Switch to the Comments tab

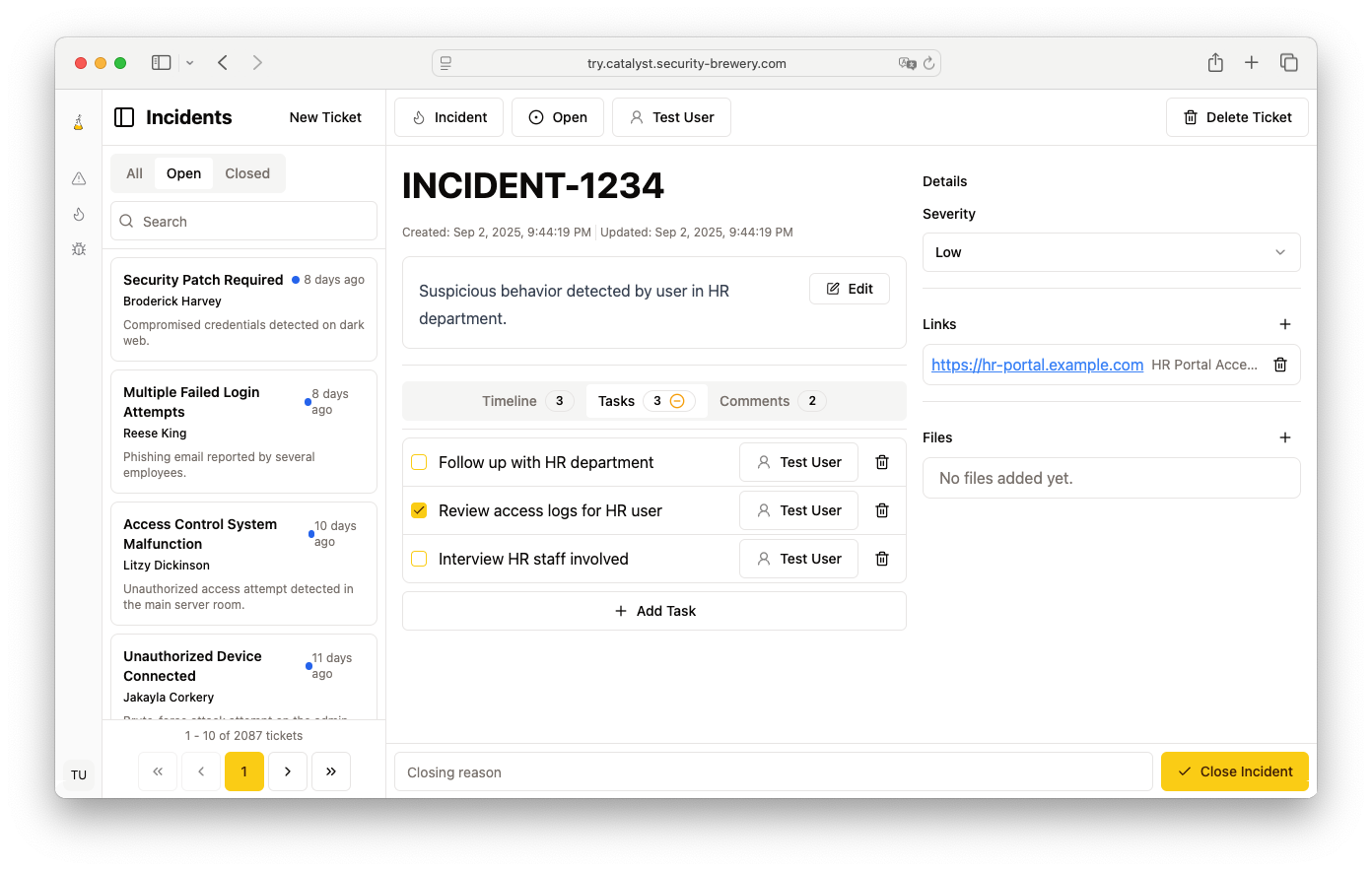(768, 401)
